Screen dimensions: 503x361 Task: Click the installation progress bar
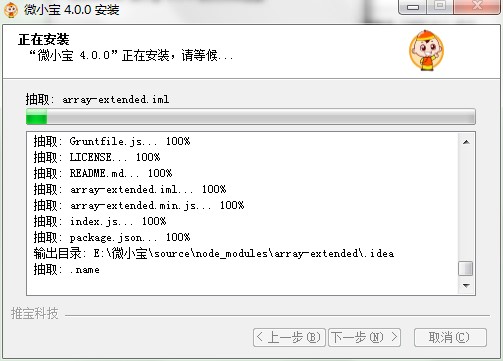[251, 117]
